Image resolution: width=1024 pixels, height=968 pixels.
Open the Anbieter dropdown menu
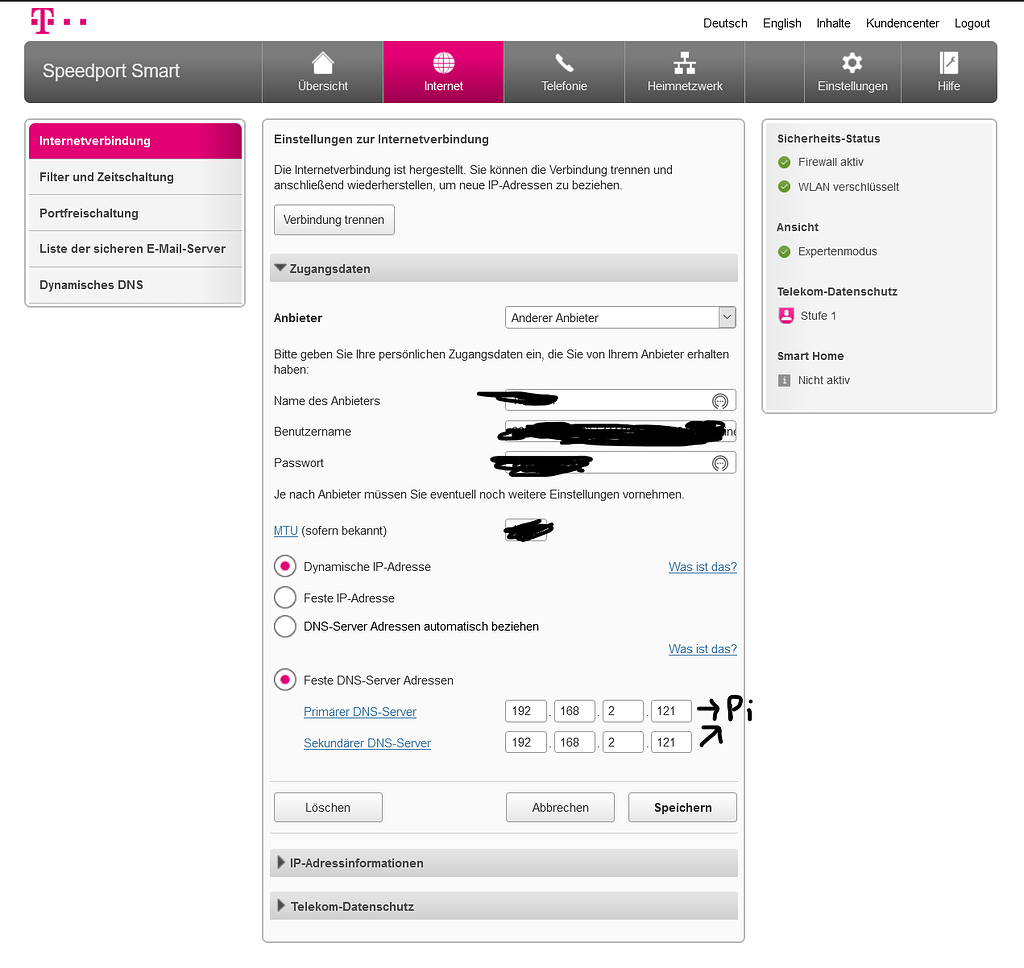click(620, 318)
